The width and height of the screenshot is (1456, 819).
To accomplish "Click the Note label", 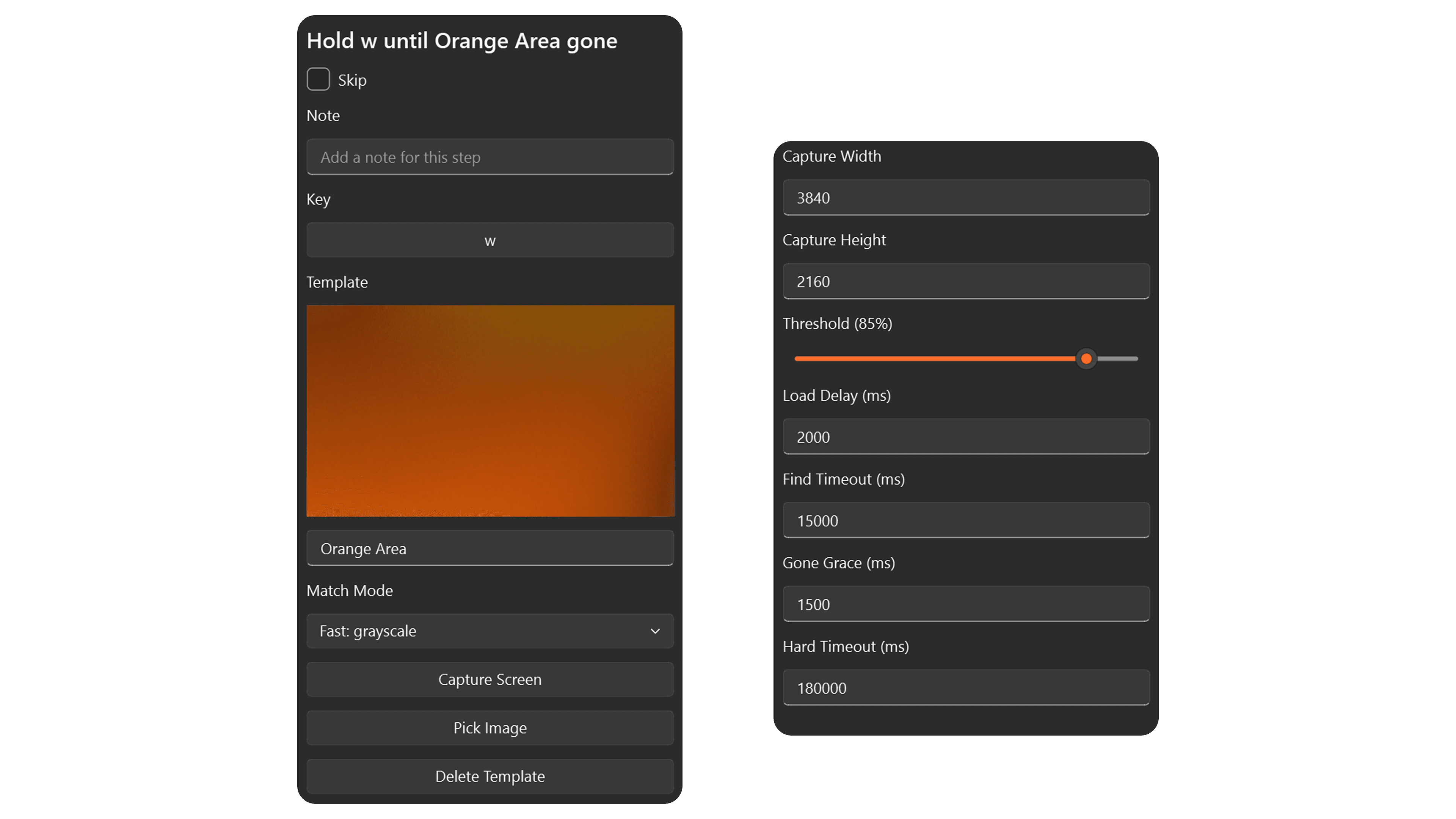I will [323, 115].
